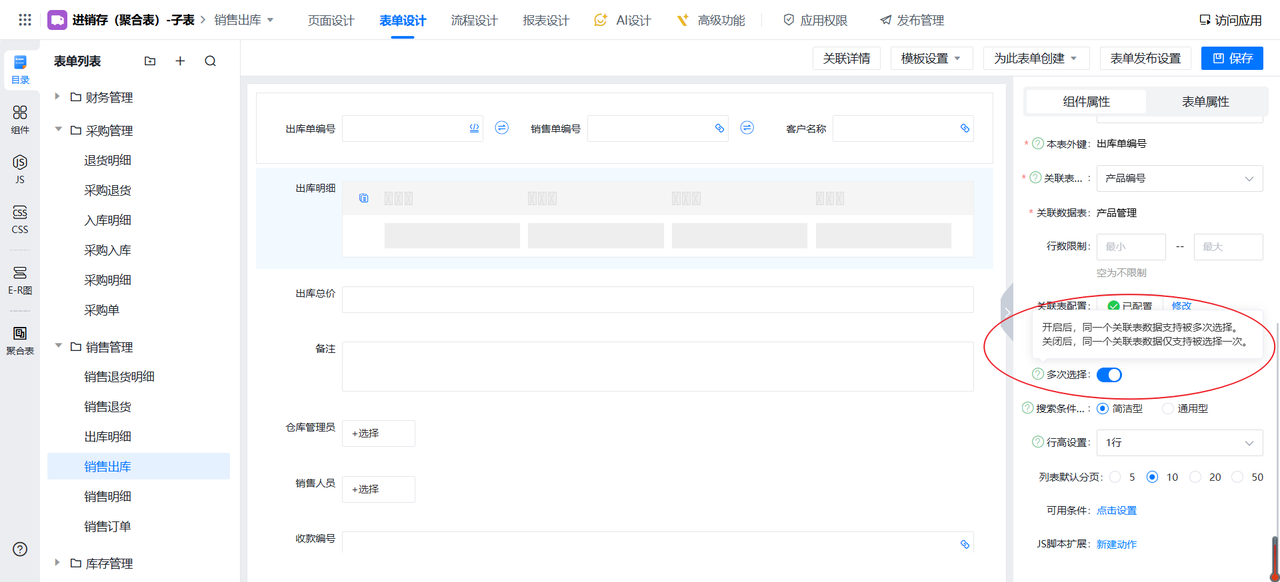This screenshot has width=1280, height=582.
Task: Open the E-R图 sidebar panel
Action: (20, 278)
